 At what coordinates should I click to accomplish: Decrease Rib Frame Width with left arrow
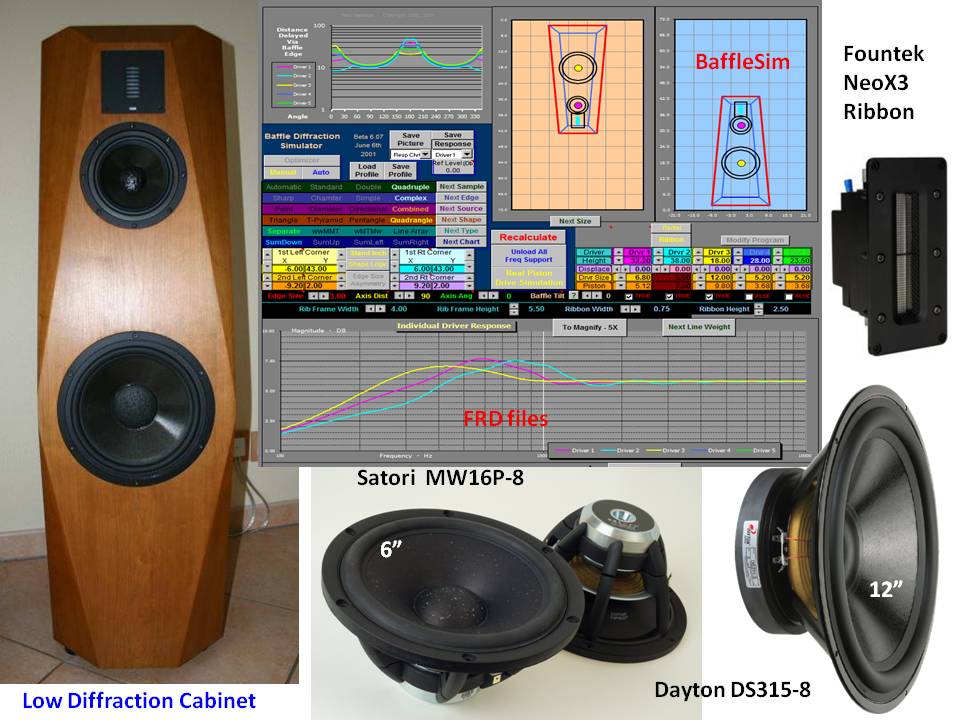[370, 309]
